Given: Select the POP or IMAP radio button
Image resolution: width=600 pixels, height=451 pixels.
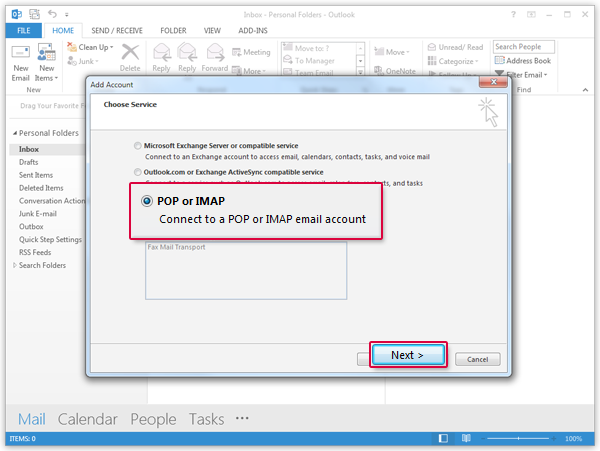Looking at the screenshot, I should 147,201.
